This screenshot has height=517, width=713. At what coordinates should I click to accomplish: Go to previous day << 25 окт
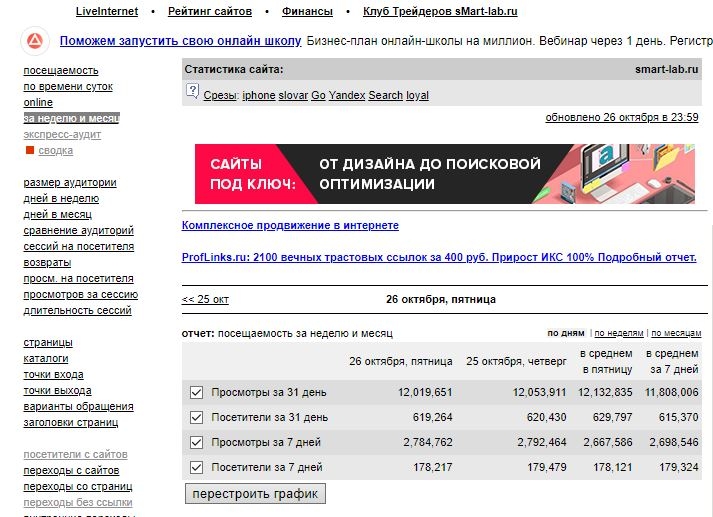tap(205, 299)
